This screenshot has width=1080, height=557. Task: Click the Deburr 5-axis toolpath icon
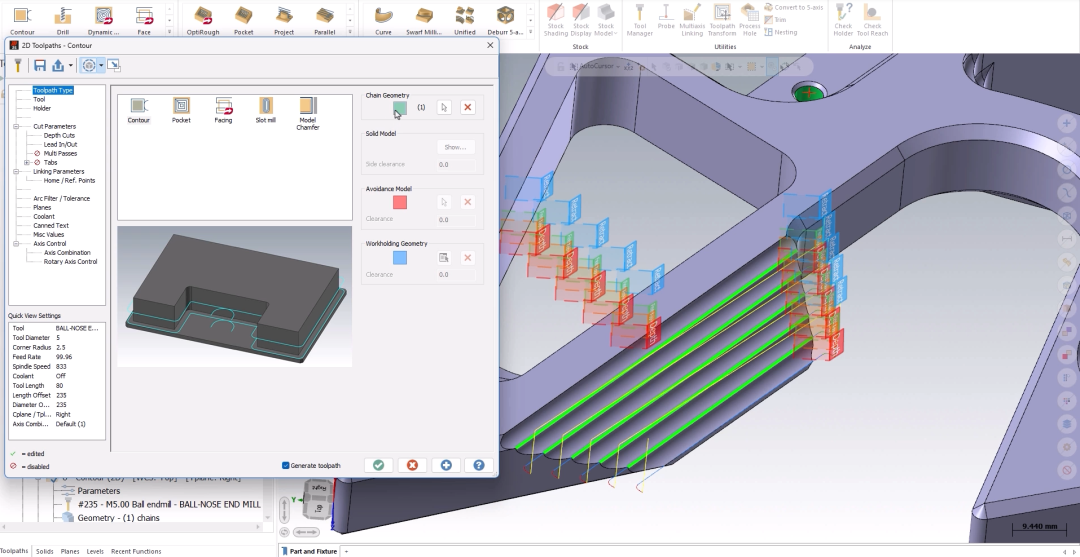(x=505, y=20)
